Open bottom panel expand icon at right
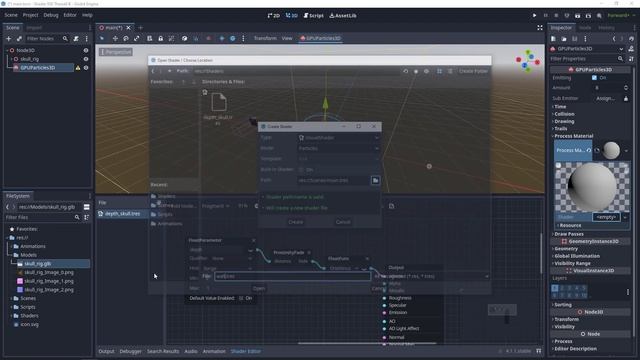This screenshot has width=640, height=360. pos(538,351)
